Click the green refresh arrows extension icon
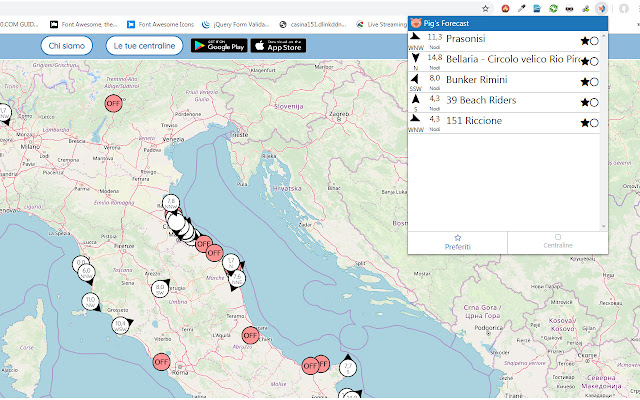This screenshot has width=640, height=400. click(x=553, y=8)
